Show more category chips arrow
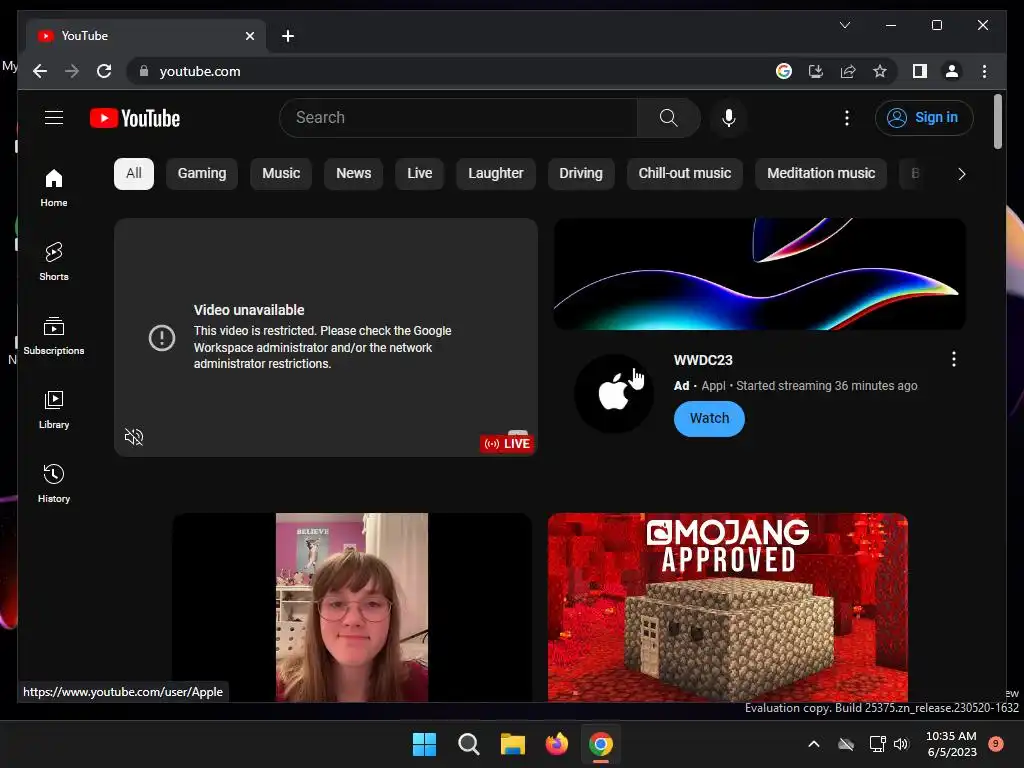Viewport: 1024px width, 768px height. click(961, 174)
